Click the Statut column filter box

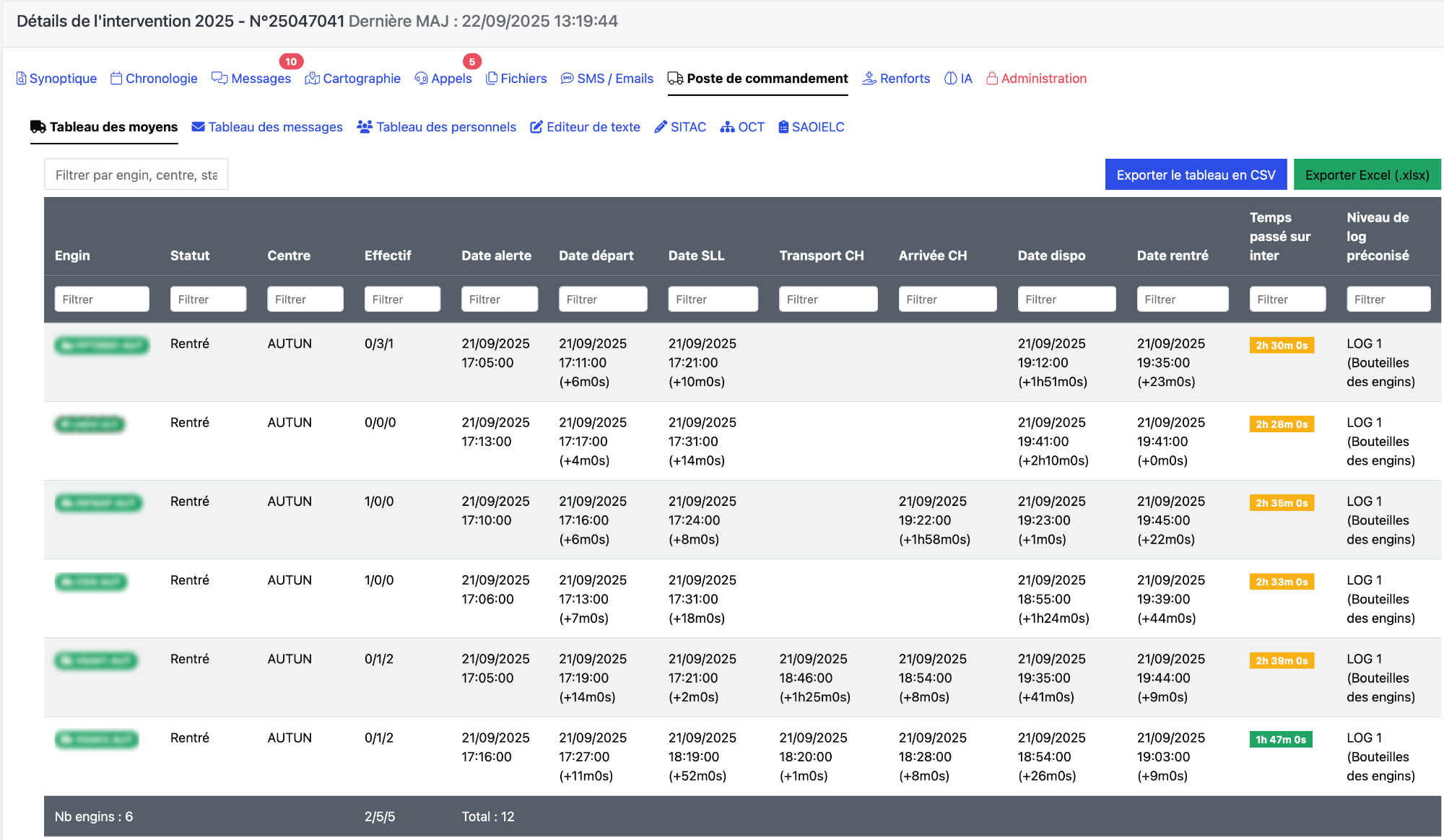(x=208, y=299)
